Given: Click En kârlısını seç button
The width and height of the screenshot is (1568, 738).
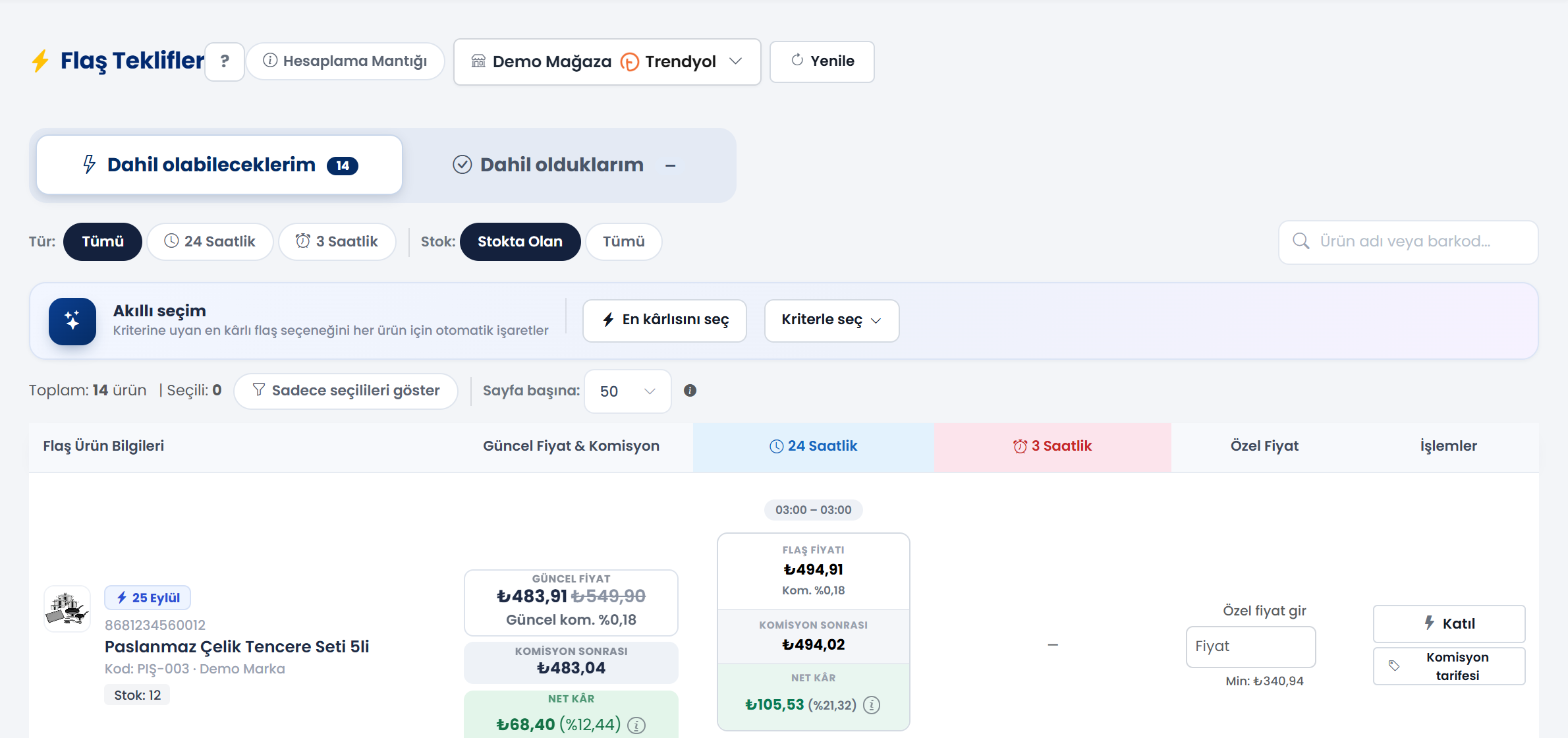Looking at the screenshot, I should coord(665,320).
